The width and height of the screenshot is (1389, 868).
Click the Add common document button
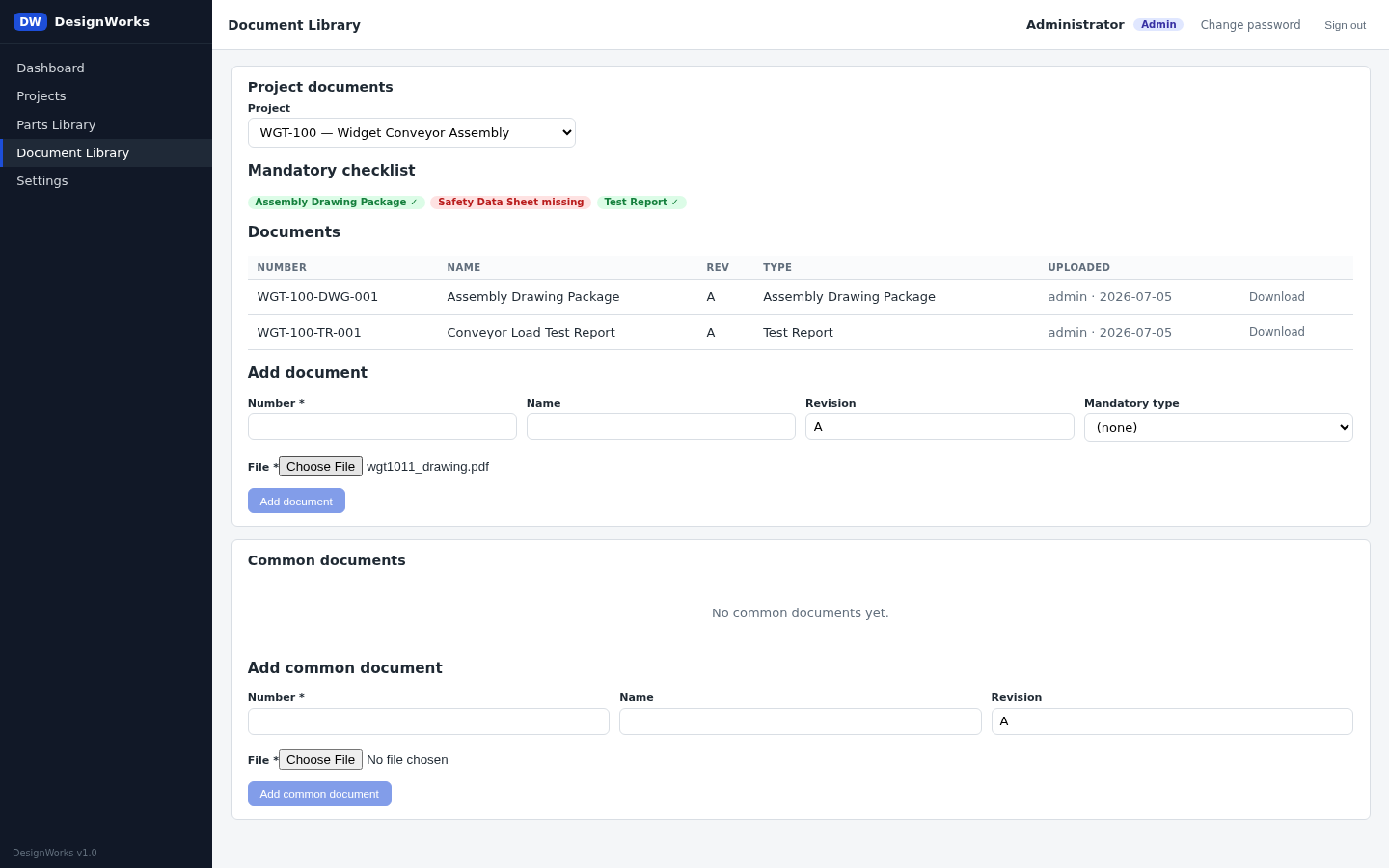pos(319,794)
